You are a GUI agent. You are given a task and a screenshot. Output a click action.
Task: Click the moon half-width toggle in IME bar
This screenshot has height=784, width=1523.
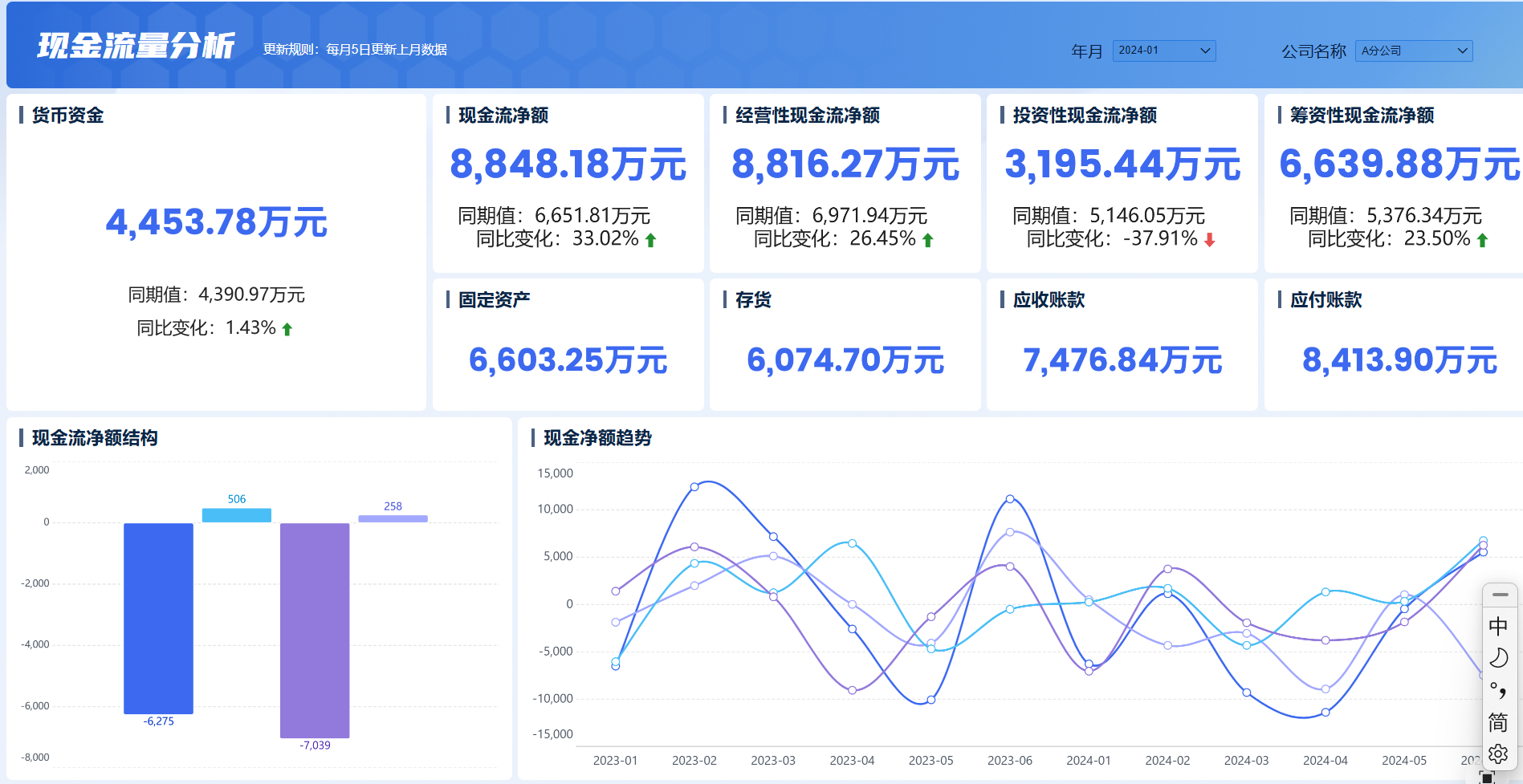(x=1498, y=658)
